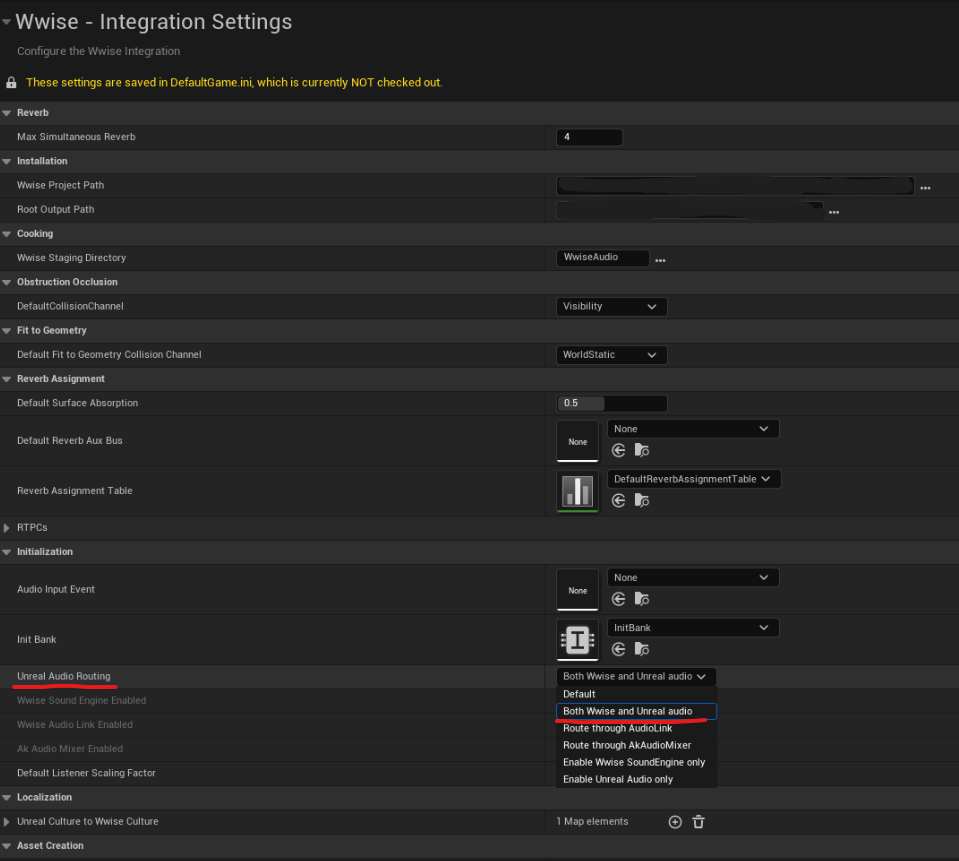This screenshot has width=959, height=861.
Task: Click the Unreal Audio Routing label
Action: click(64, 676)
